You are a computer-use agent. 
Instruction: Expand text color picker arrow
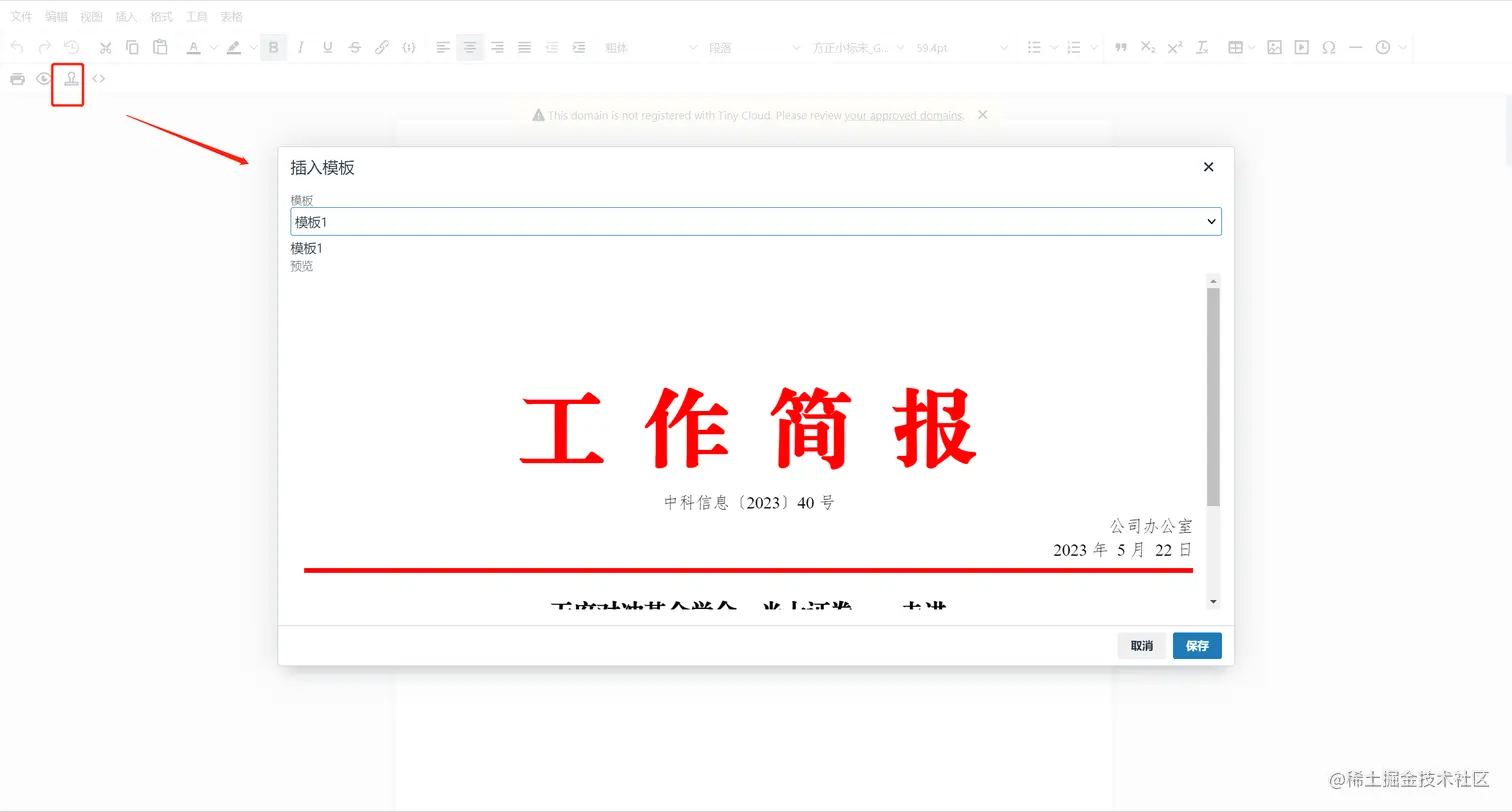pyautogui.click(x=213, y=47)
